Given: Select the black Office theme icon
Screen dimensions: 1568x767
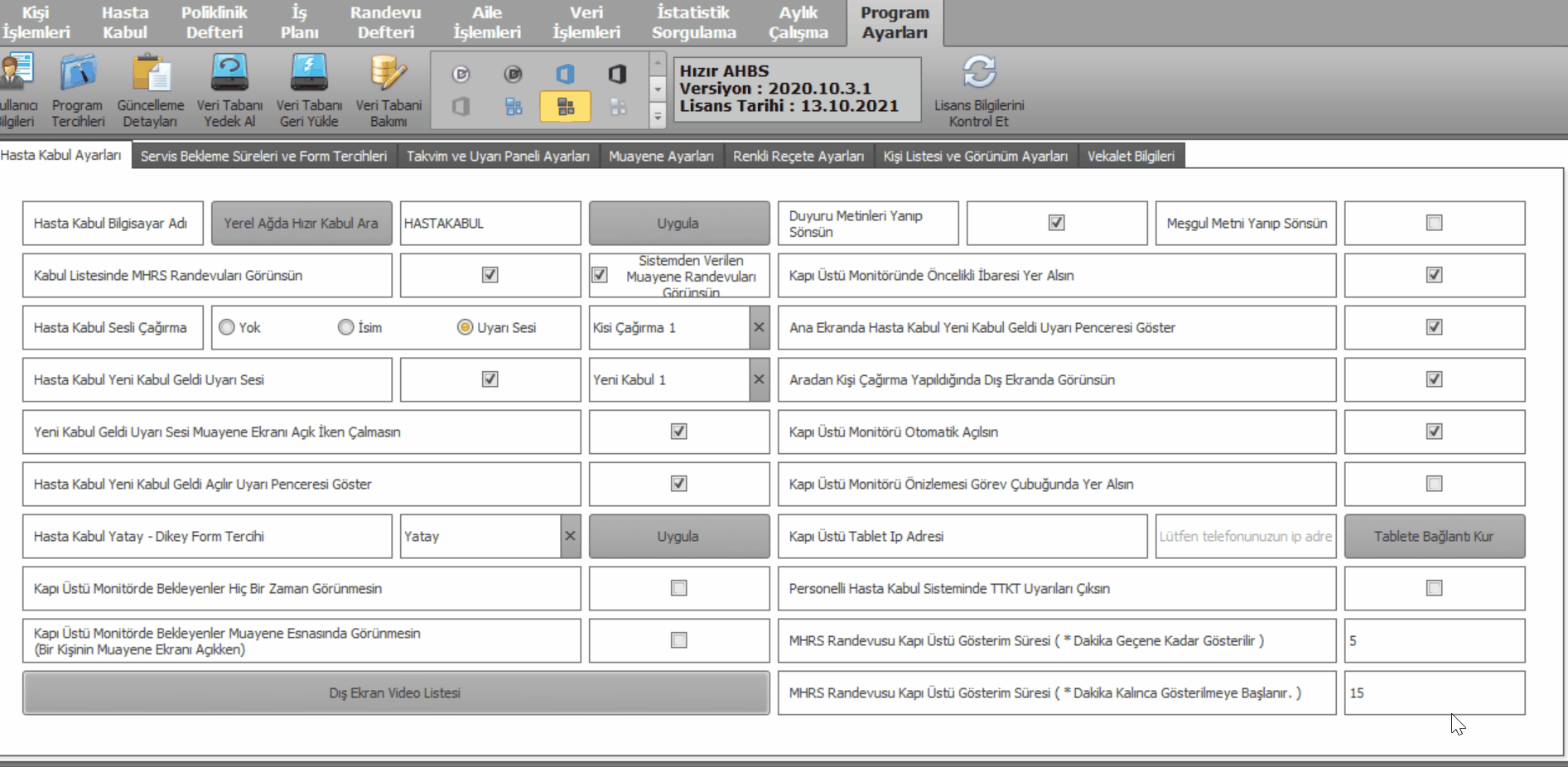Looking at the screenshot, I should [617, 75].
